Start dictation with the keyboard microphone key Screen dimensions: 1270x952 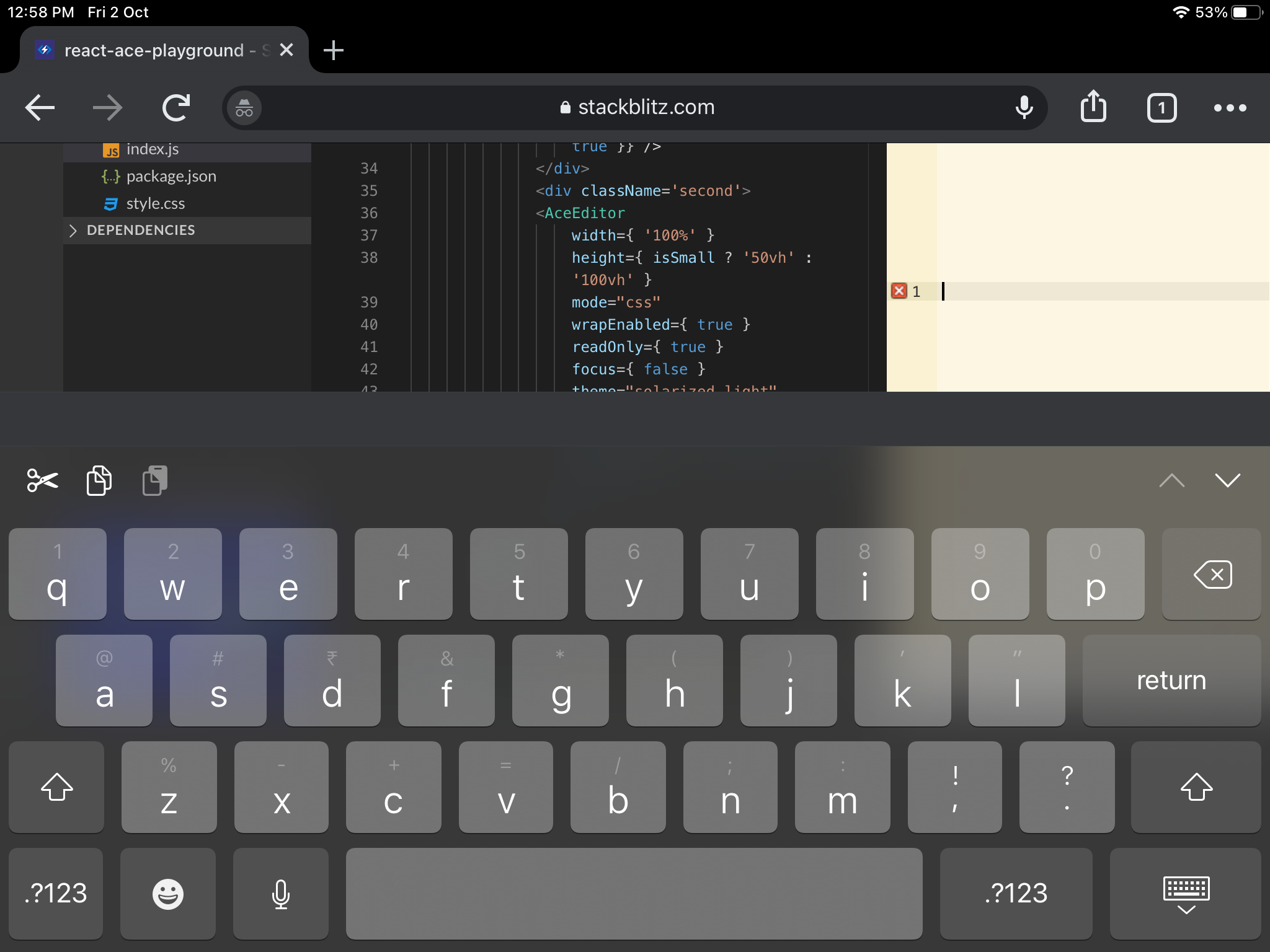click(x=280, y=893)
